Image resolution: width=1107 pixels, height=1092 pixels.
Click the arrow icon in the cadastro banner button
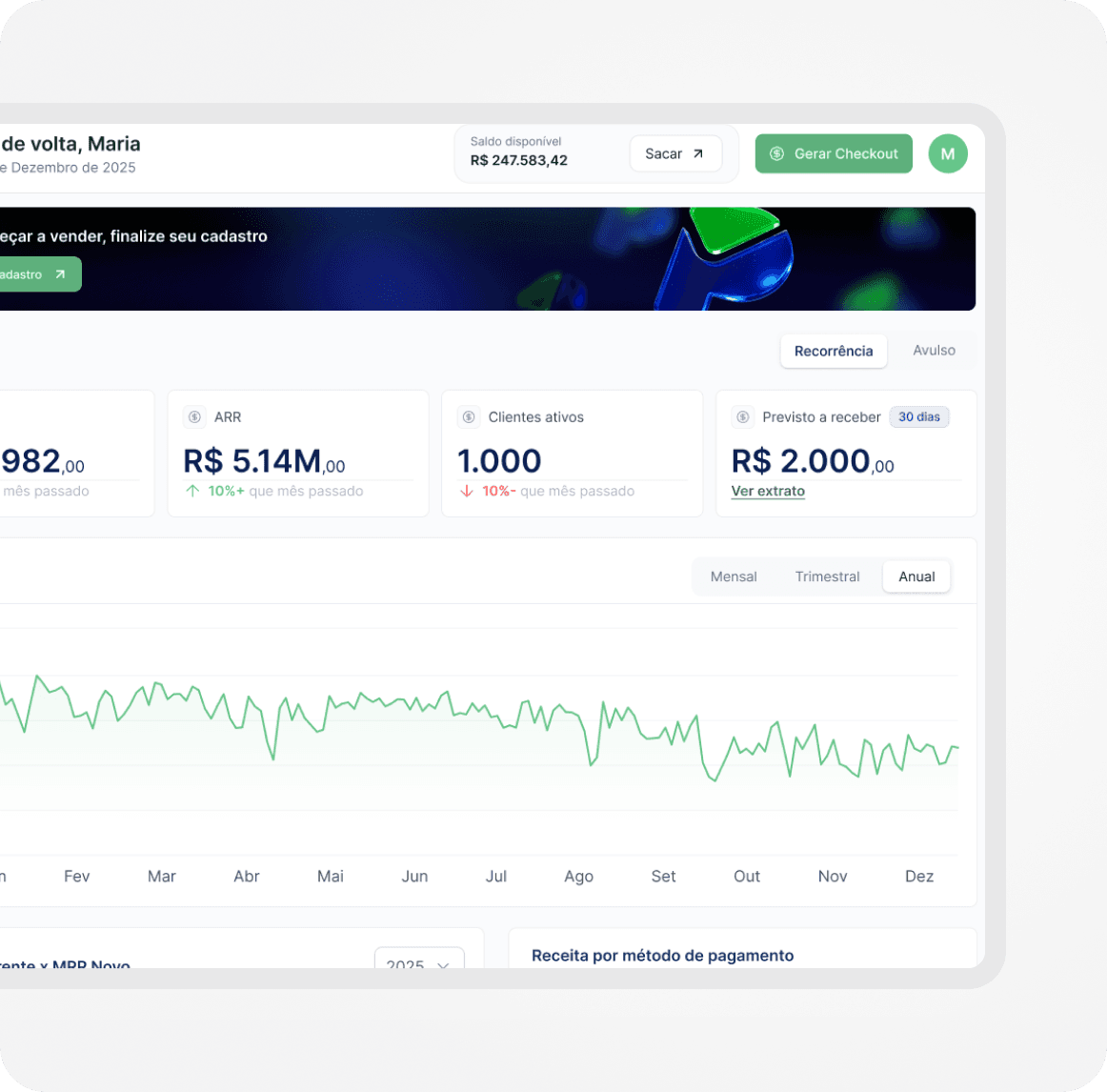point(60,274)
